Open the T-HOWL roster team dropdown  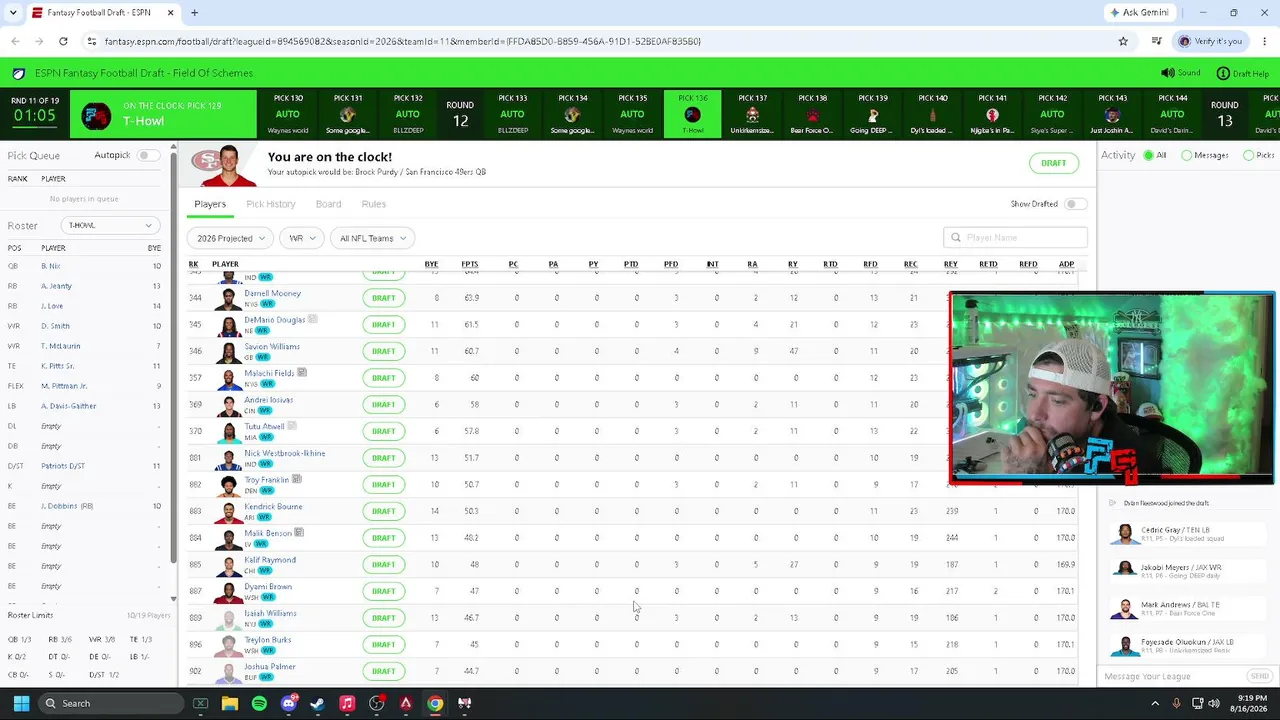click(110, 225)
